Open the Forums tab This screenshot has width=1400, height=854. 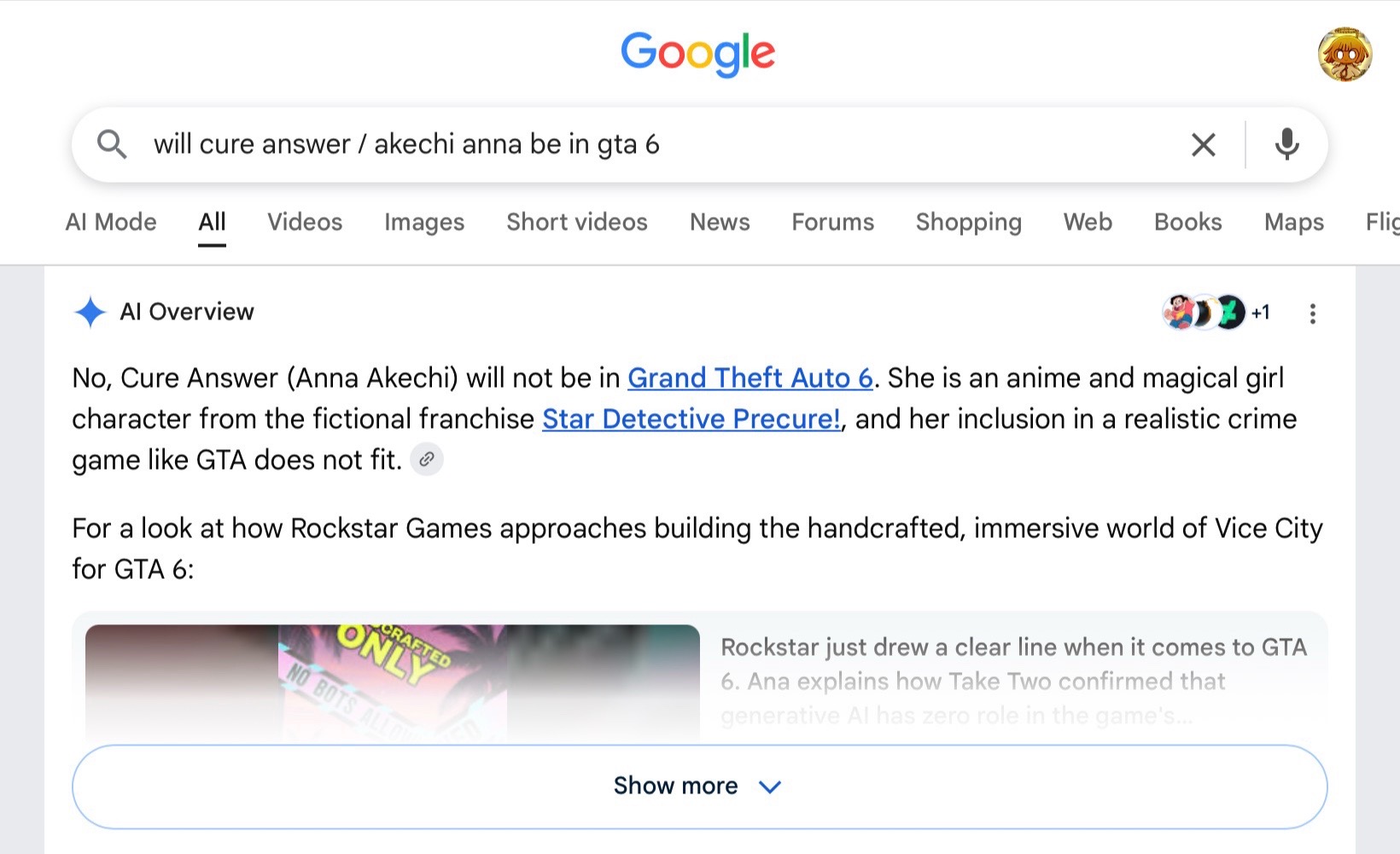click(832, 222)
